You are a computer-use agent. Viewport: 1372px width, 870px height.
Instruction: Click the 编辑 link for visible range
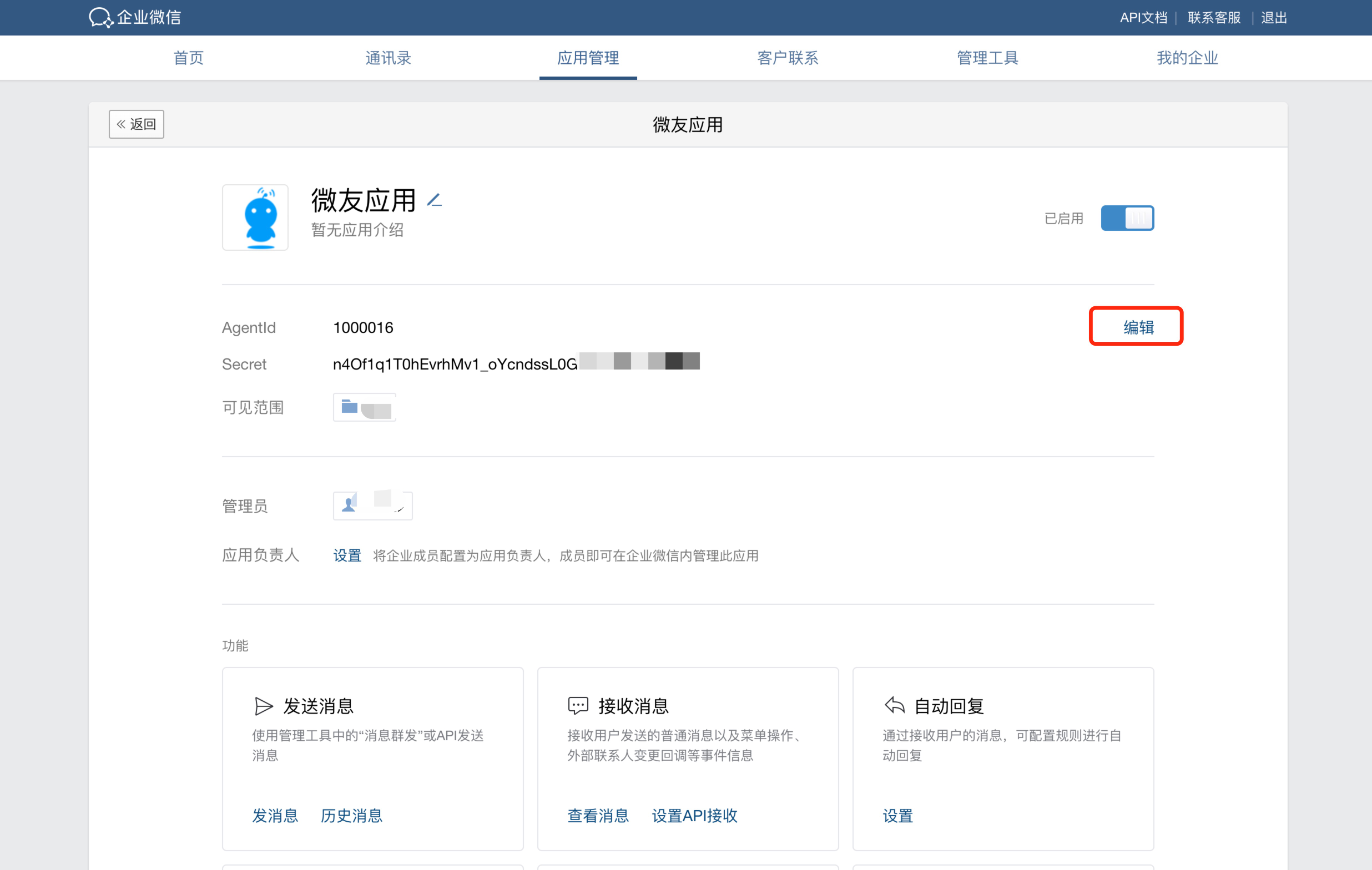tap(1138, 327)
